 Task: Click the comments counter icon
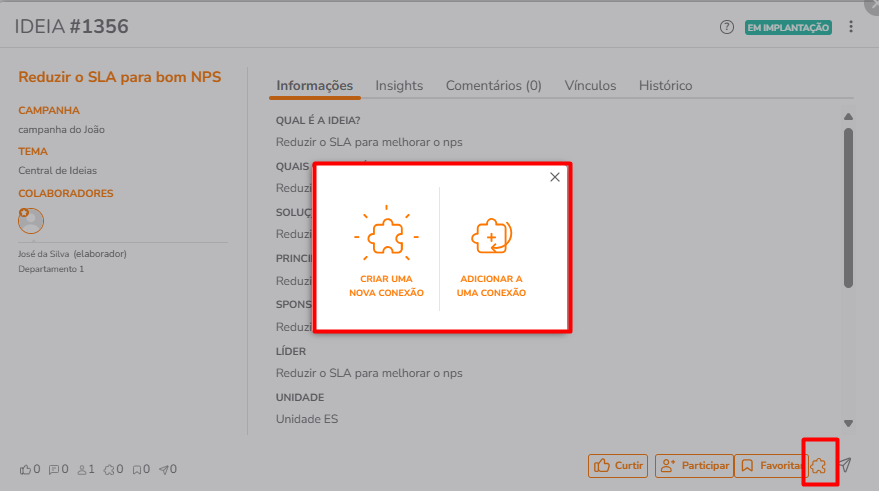54,470
